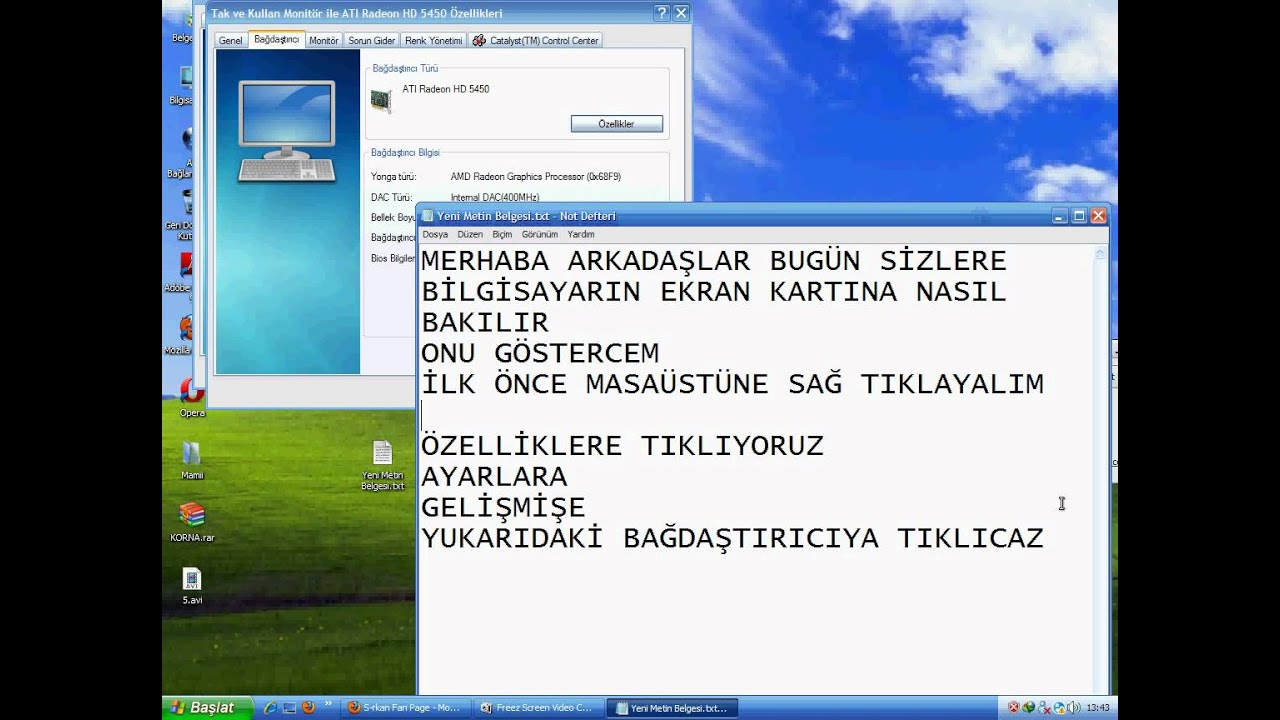
Task: Click the ATI Radeon adapter card icon
Action: (x=381, y=100)
